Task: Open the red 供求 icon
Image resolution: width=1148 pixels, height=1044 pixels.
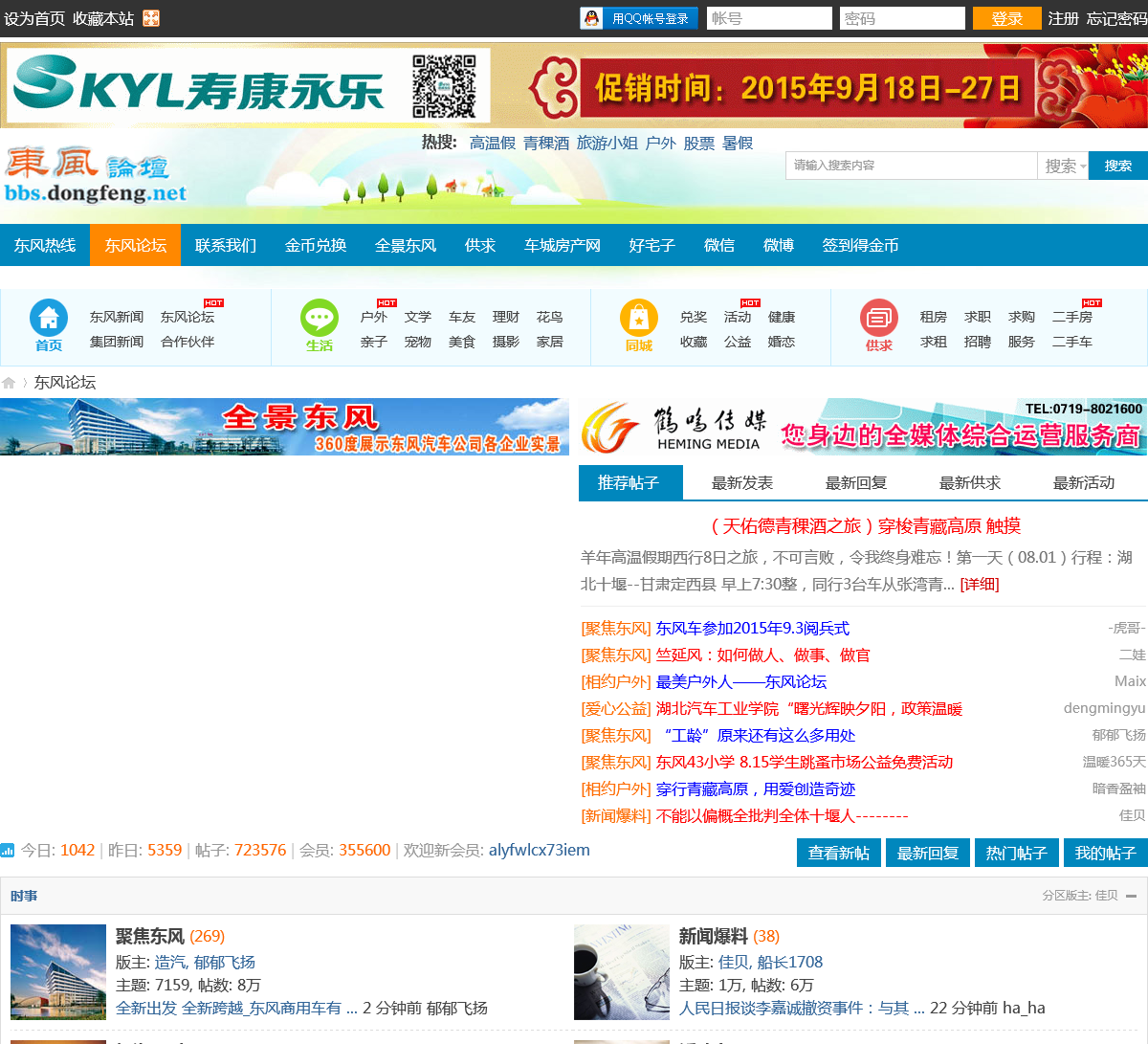Action: pyautogui.click(x=879, y=319)
